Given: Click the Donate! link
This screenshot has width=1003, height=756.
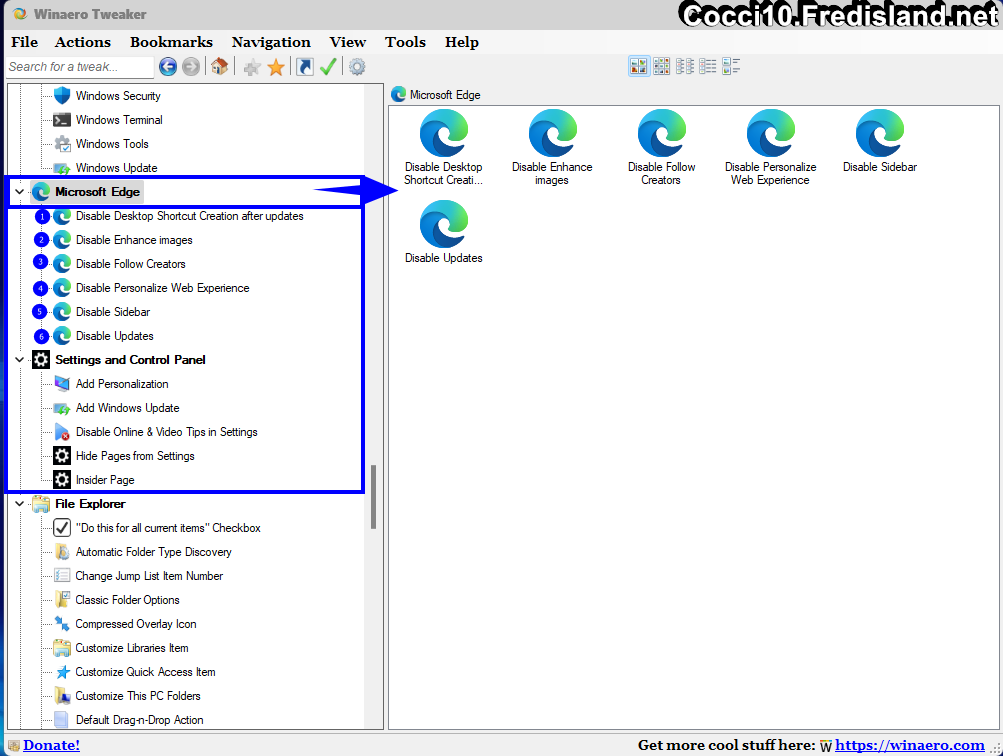Looking at the screenshot, I should coord(51,745).
